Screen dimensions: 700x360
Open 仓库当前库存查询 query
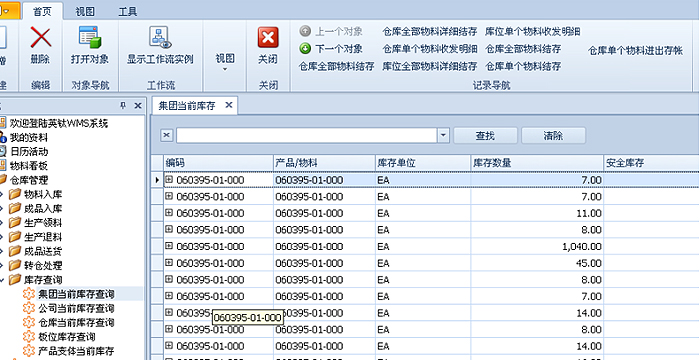pyautogui.click(x=76, y=322)
